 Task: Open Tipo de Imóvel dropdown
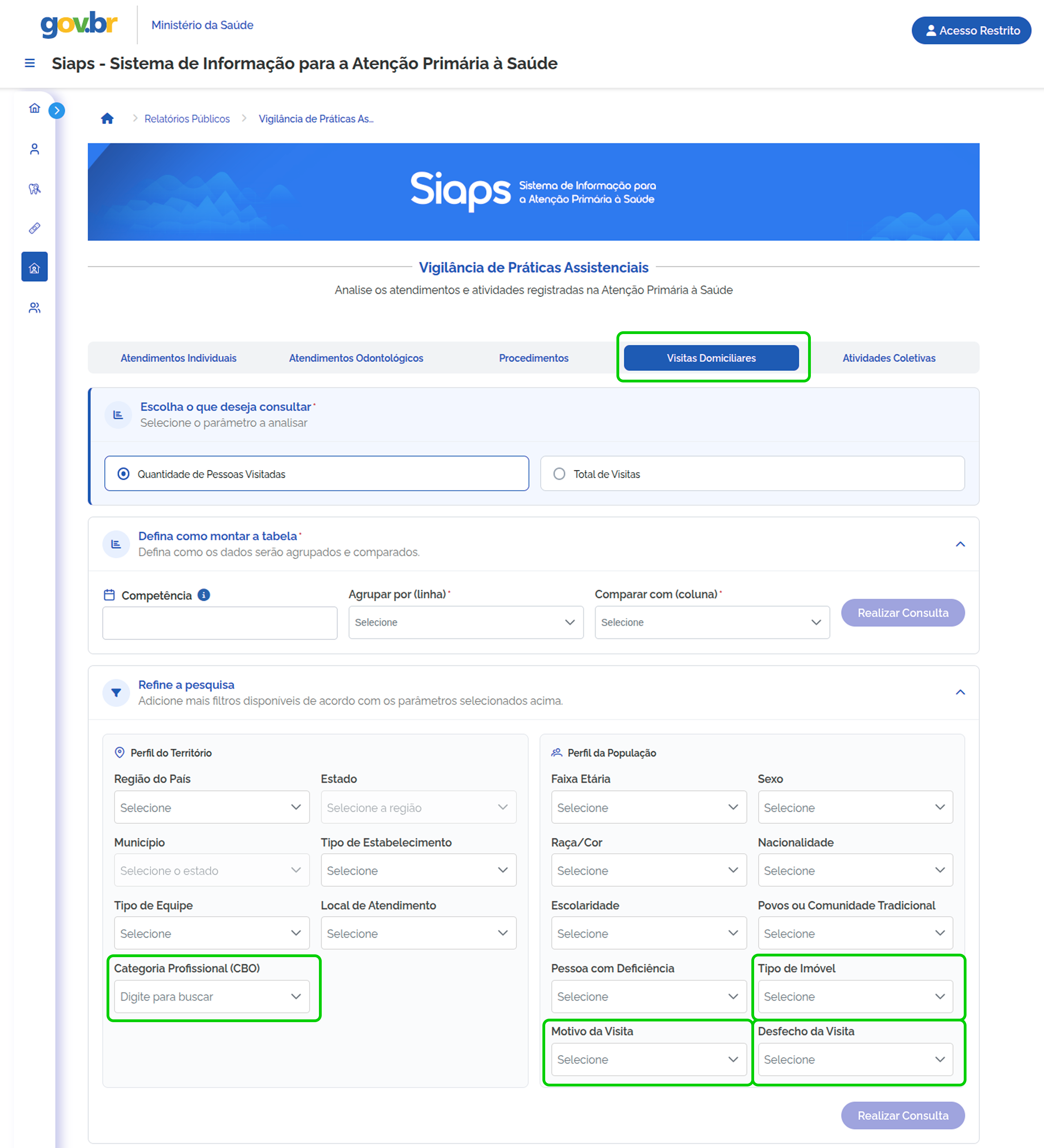pos(855,997)
